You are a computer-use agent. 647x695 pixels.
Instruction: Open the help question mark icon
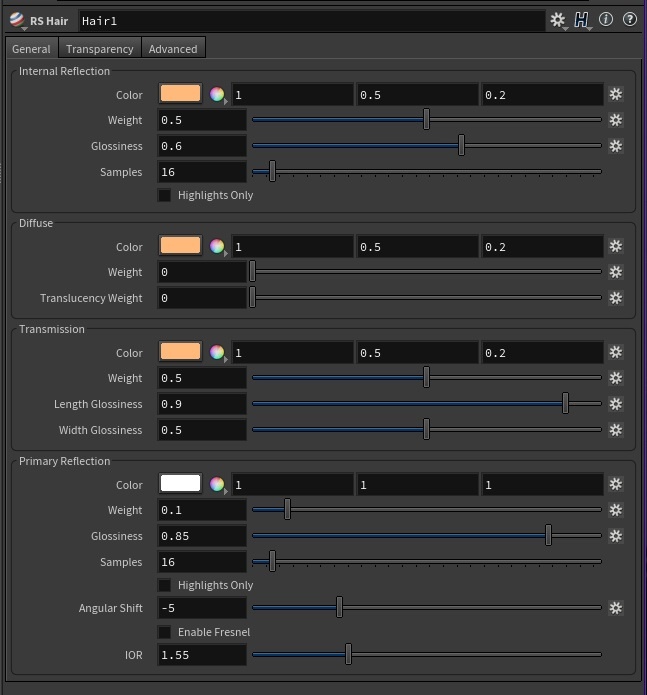click(x=630, y=20)
